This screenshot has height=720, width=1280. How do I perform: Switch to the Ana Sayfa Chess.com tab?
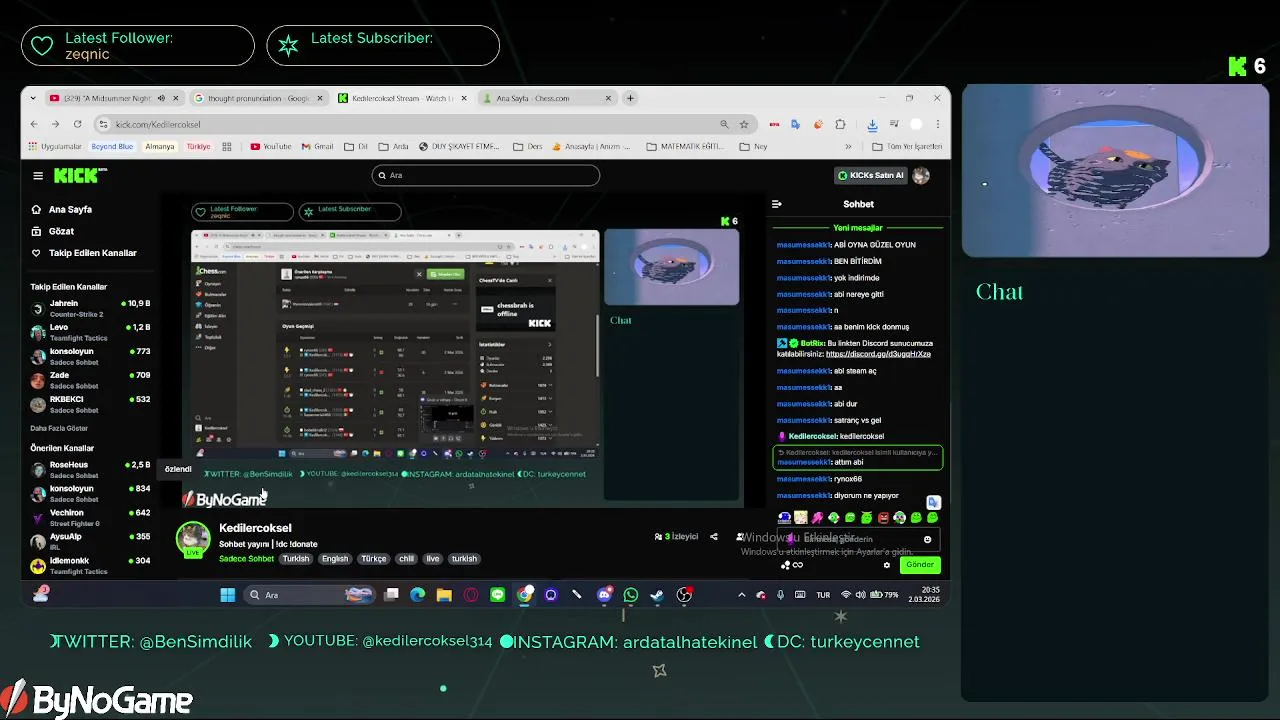click(x=546, y=98)
